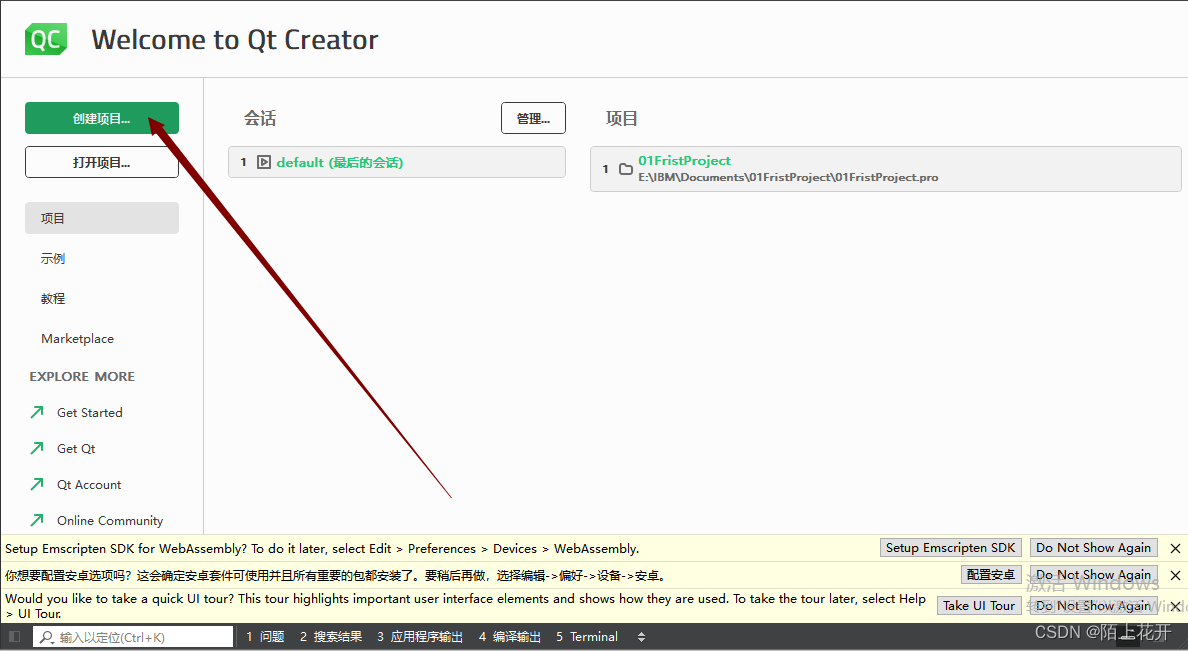
Task: Open the 01FristProject project link
Action: (684, 160)
